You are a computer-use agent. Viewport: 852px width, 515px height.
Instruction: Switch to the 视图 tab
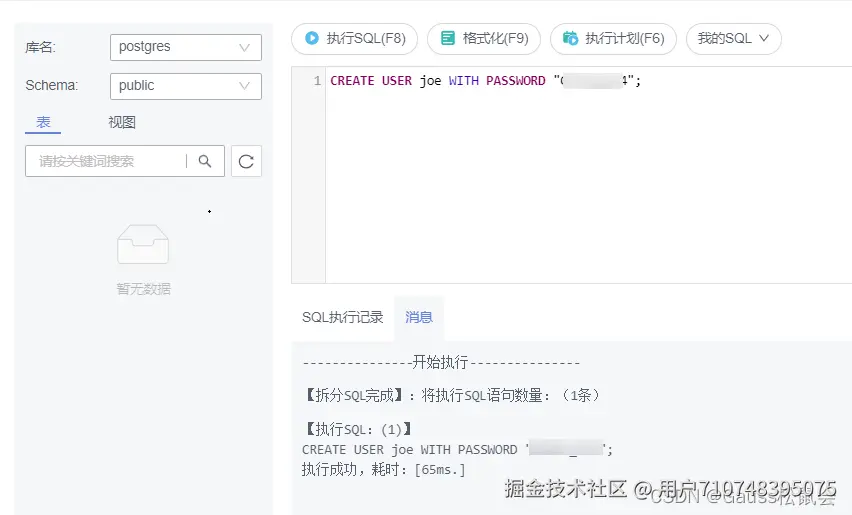[x=122, y=122]
